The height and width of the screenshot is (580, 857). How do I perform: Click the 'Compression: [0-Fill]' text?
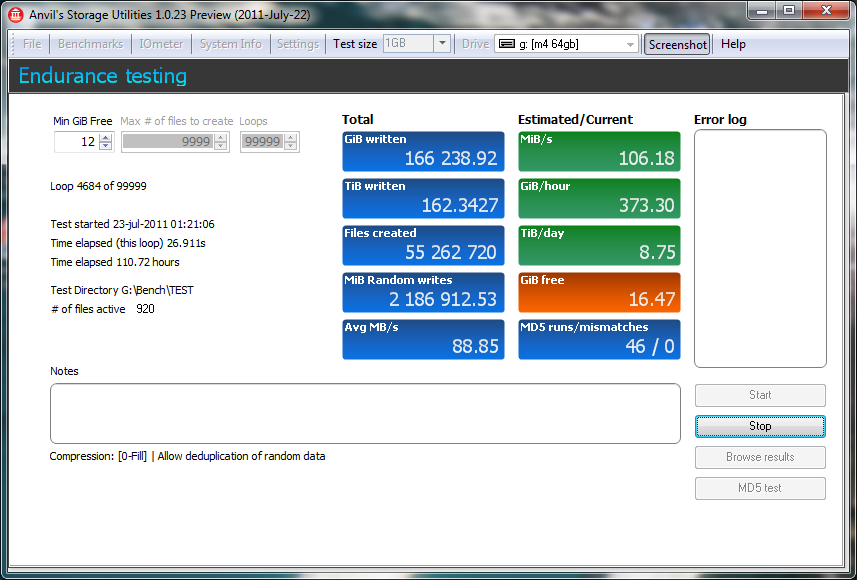98,456
